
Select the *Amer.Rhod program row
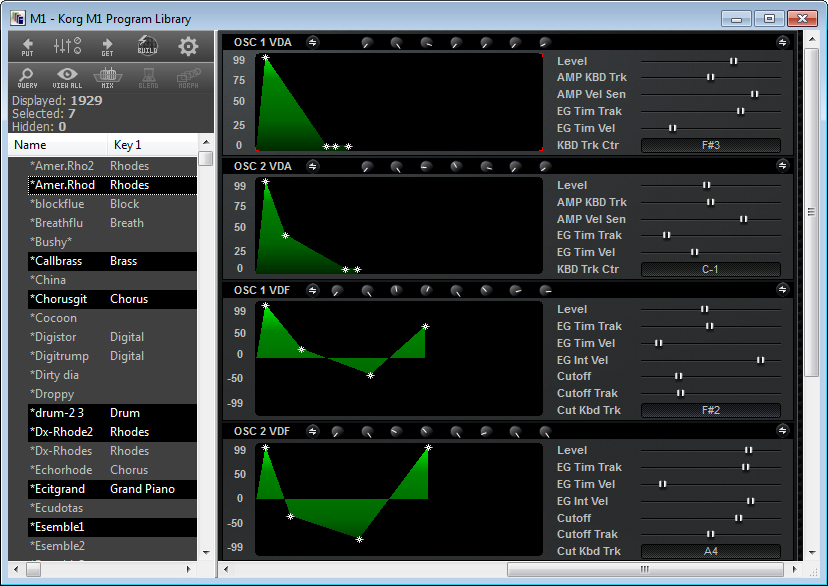click(112, 185)
